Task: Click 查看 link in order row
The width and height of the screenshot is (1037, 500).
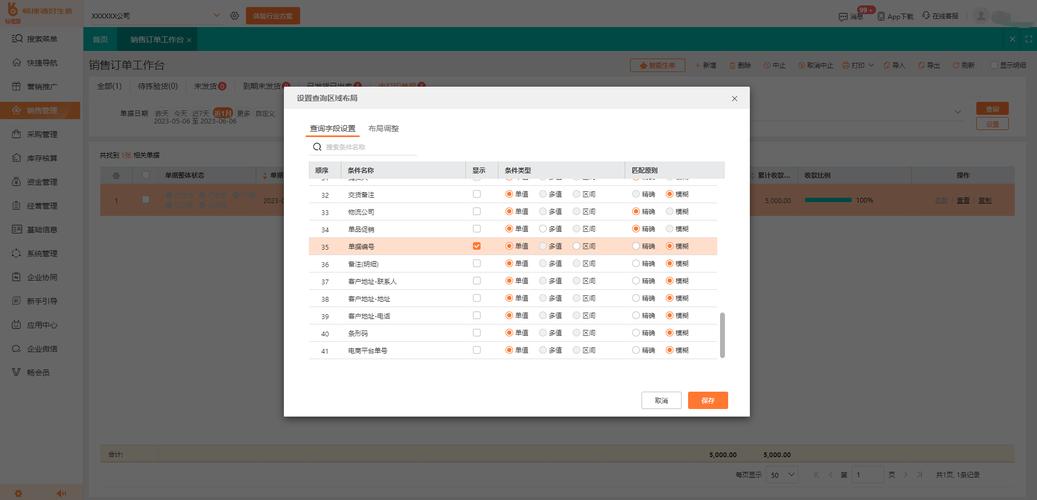Action: 963,200
